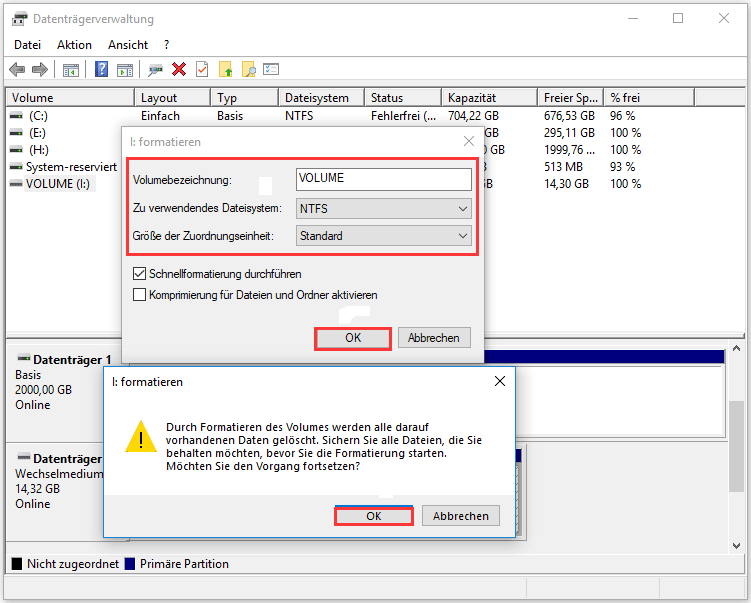Image resolution: width=751 pixels, height=603 pixels.
Task: Click the green up-arrow folder toolbar icon
Action: (x=225, y=69)
